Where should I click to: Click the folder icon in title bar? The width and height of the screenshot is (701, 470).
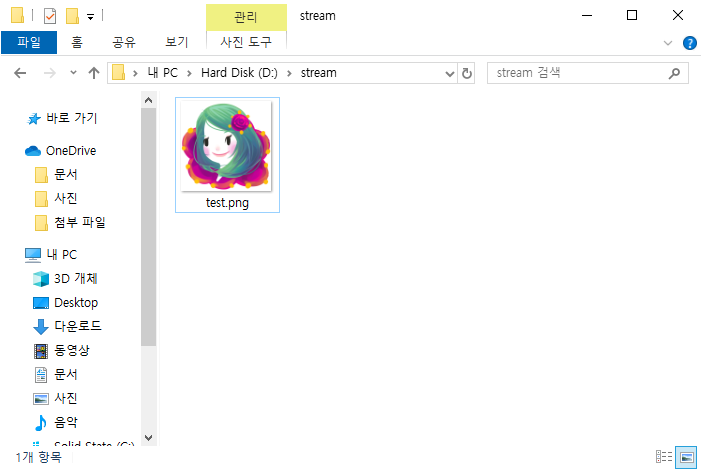(17, 16)
